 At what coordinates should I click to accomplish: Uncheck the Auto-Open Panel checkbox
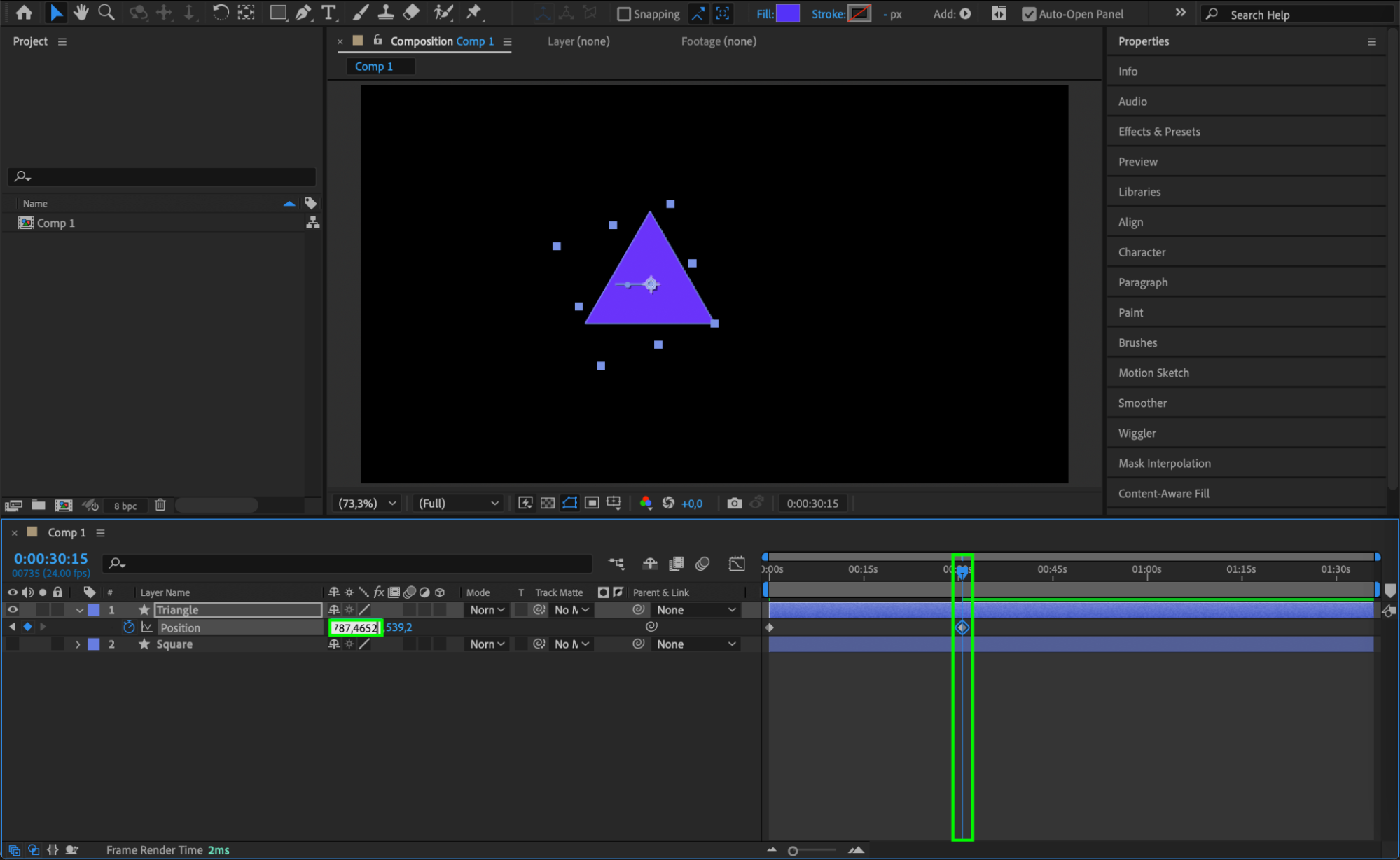coord(1028,14)
